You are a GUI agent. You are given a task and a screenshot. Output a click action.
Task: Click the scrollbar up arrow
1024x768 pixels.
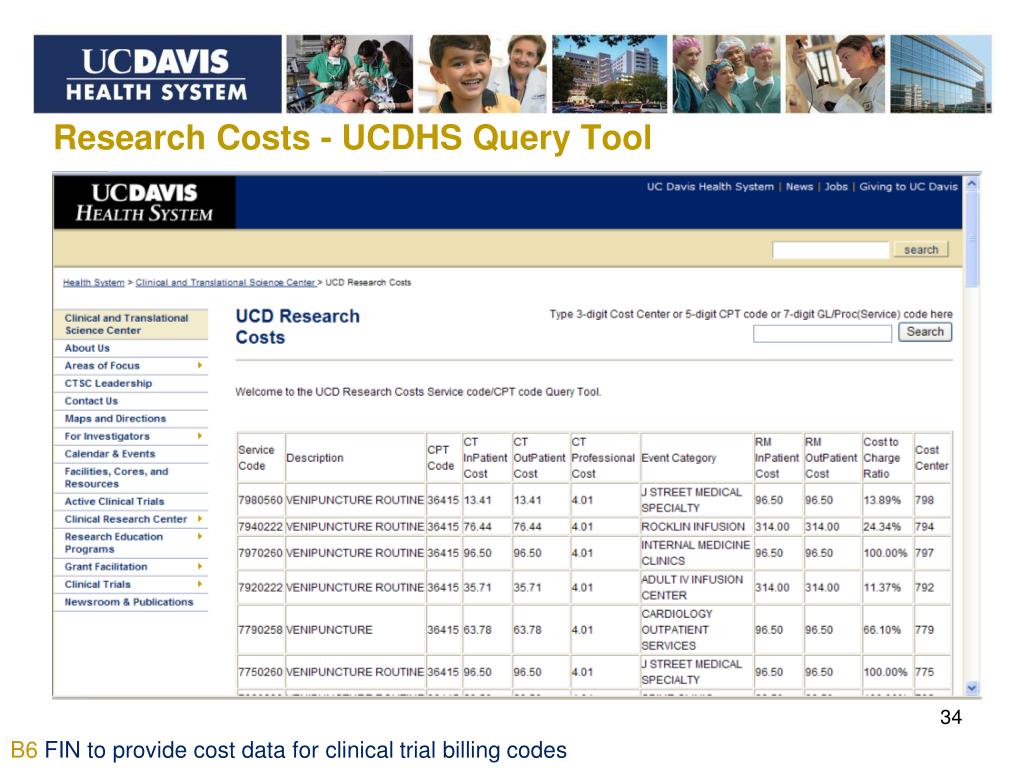pos(972,184)
